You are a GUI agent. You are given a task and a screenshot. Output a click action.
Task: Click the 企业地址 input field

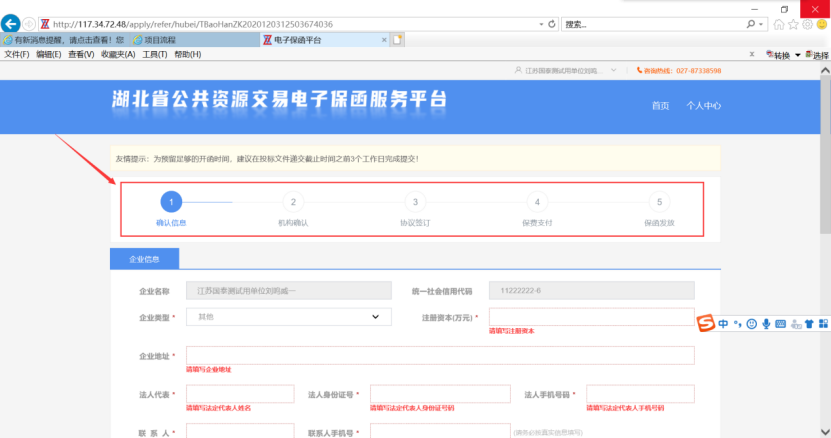coord(439,356)
